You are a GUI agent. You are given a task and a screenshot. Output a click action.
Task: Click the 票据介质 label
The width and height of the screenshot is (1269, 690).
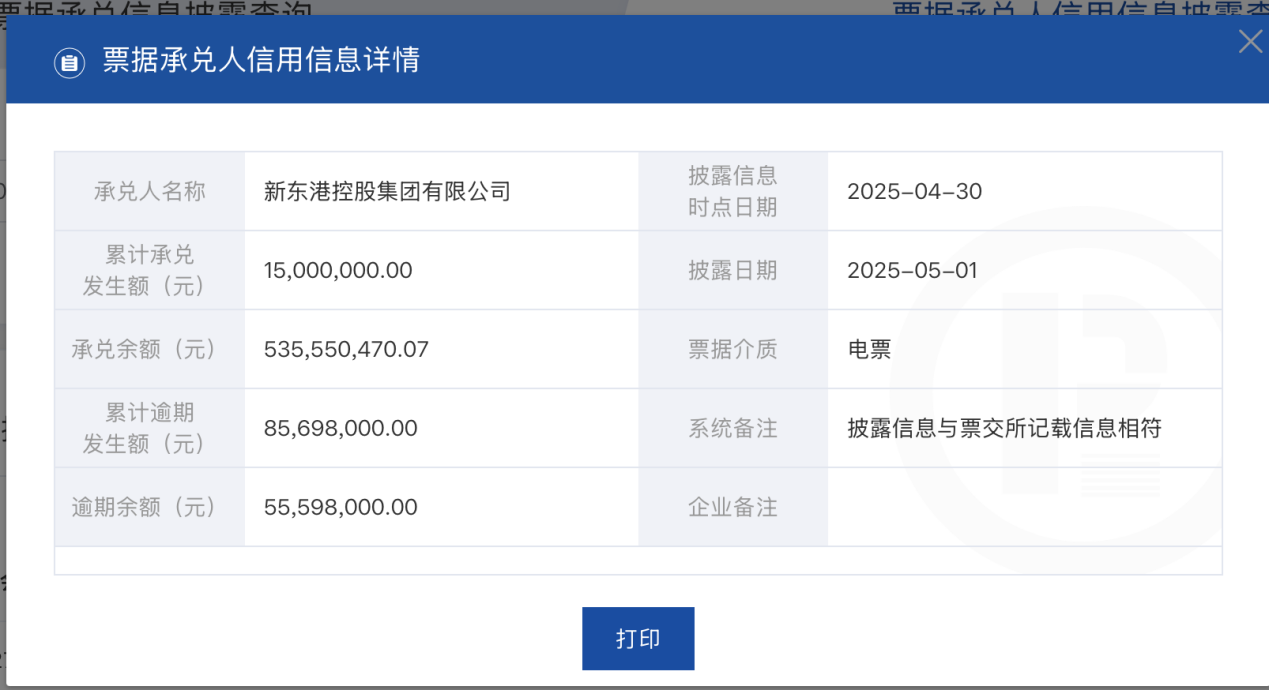pyautogui.click(x=732, y=349)
